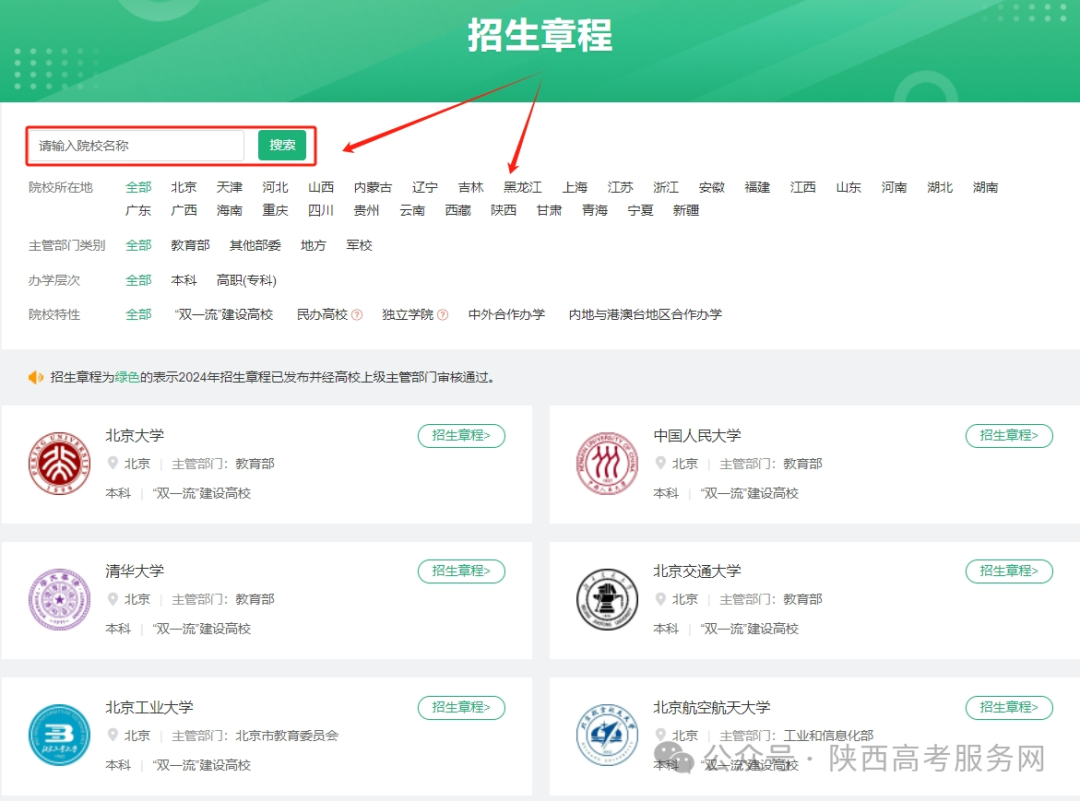This screenshot has height=801, width=1080.
Task: Click the location pin for 北京大学
Action: point(113,463)
